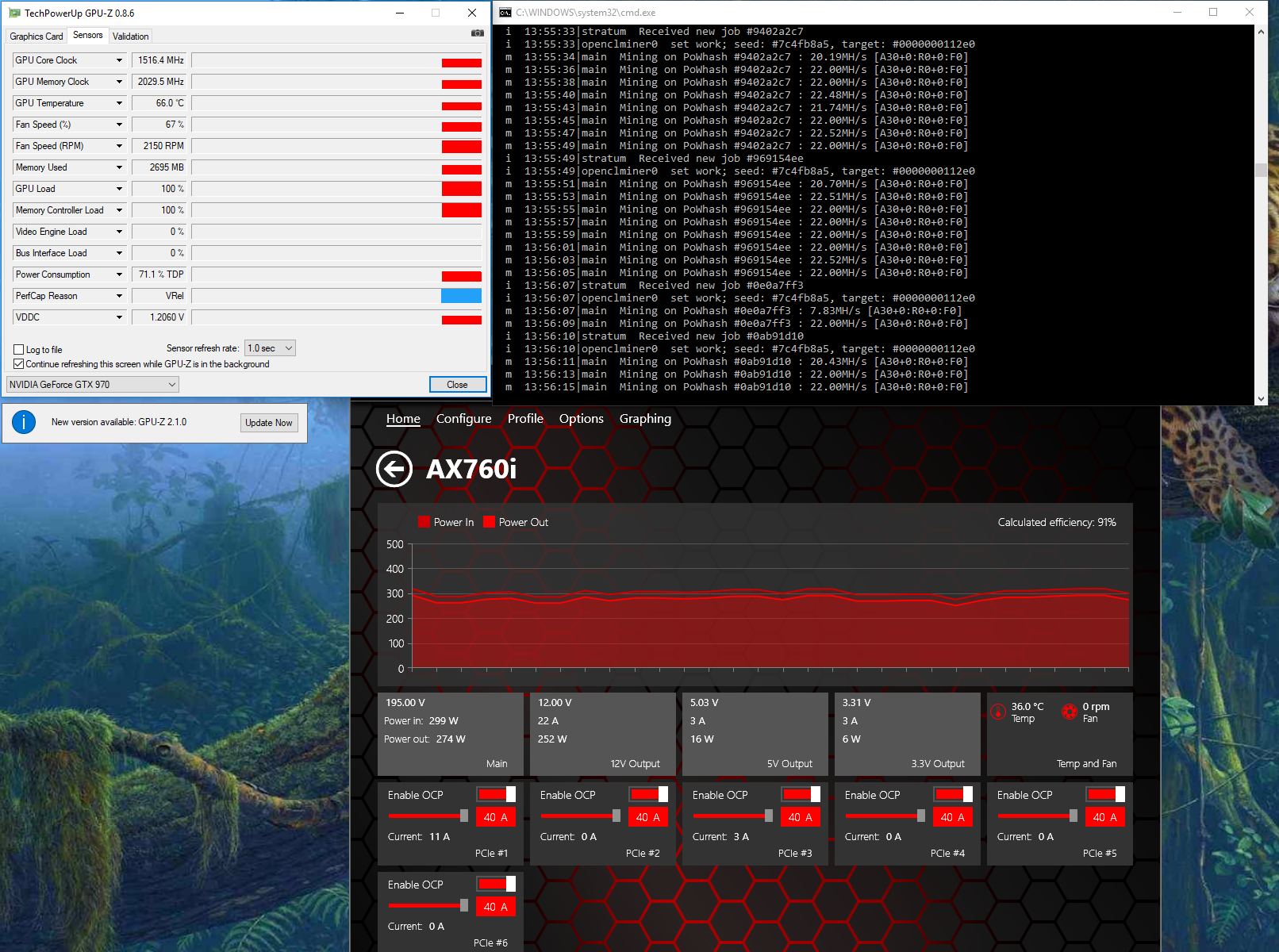Click the GPU-Z screenshot camera icon
This screenshot has width=1279, height=952.
tap(477, 33)
